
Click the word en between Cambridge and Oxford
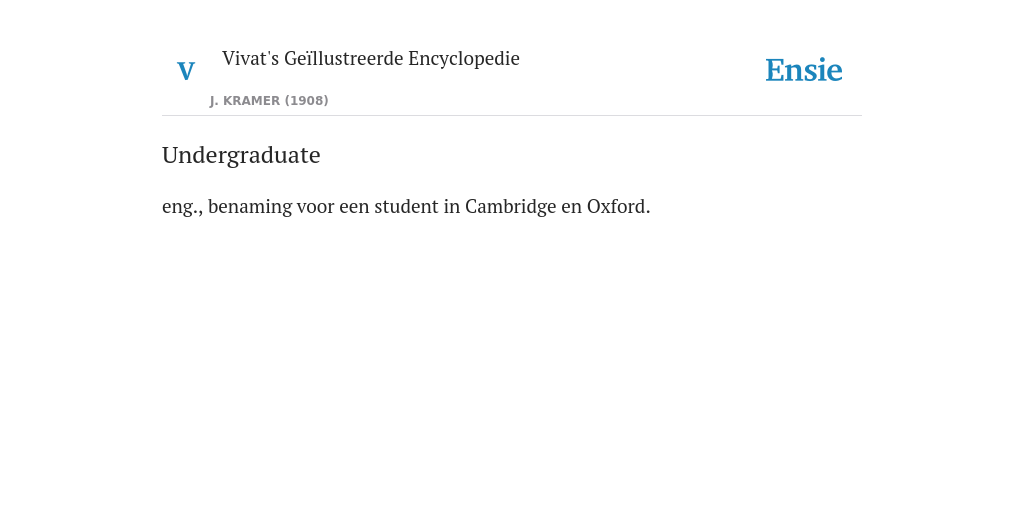click(x=571, y=207)
